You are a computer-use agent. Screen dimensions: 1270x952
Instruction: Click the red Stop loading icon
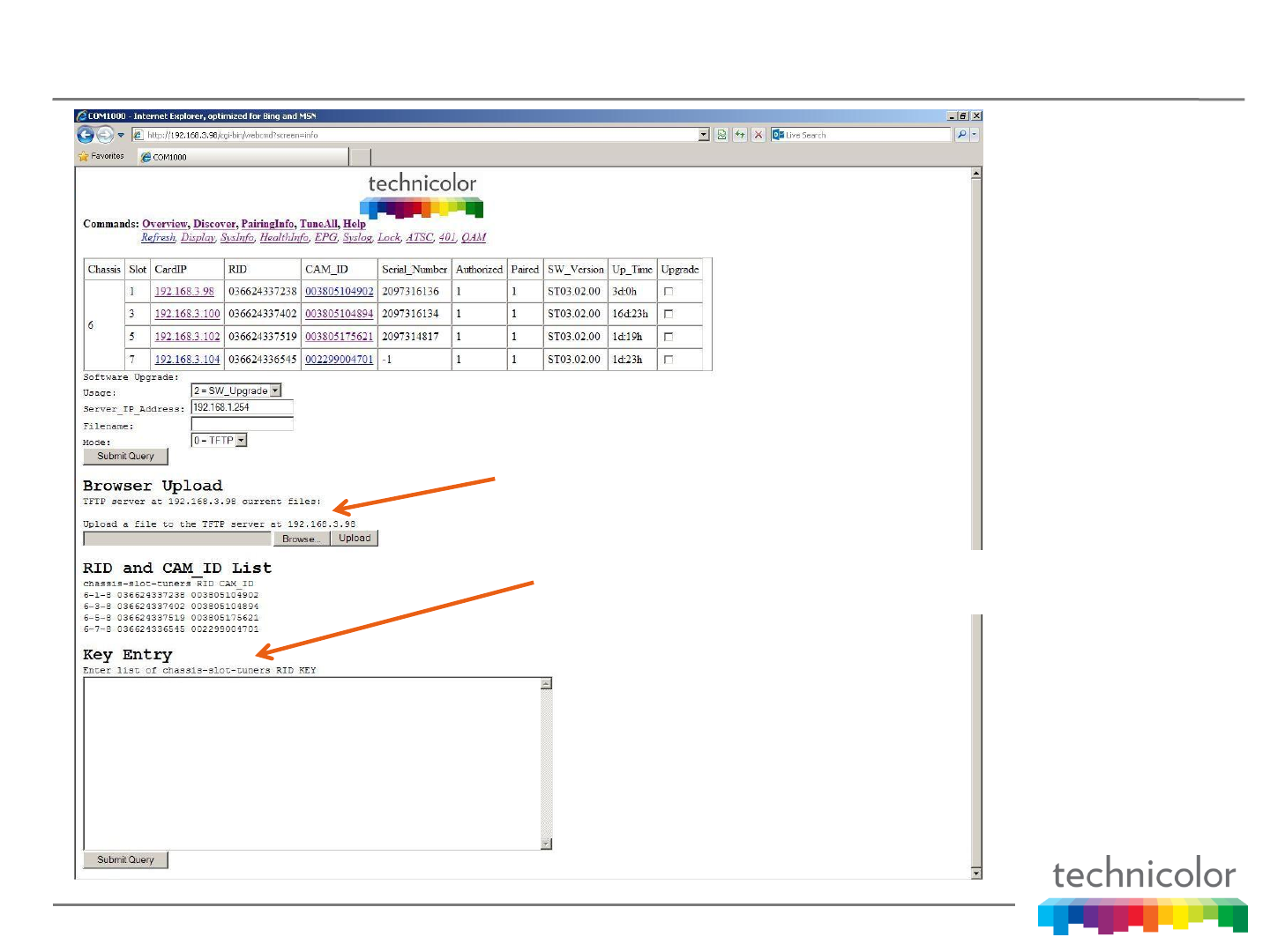(758, 135)
